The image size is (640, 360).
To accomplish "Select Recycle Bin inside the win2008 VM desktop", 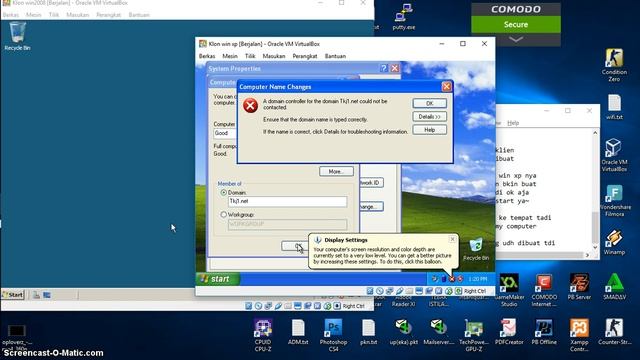I will click(x=17, y=36).
